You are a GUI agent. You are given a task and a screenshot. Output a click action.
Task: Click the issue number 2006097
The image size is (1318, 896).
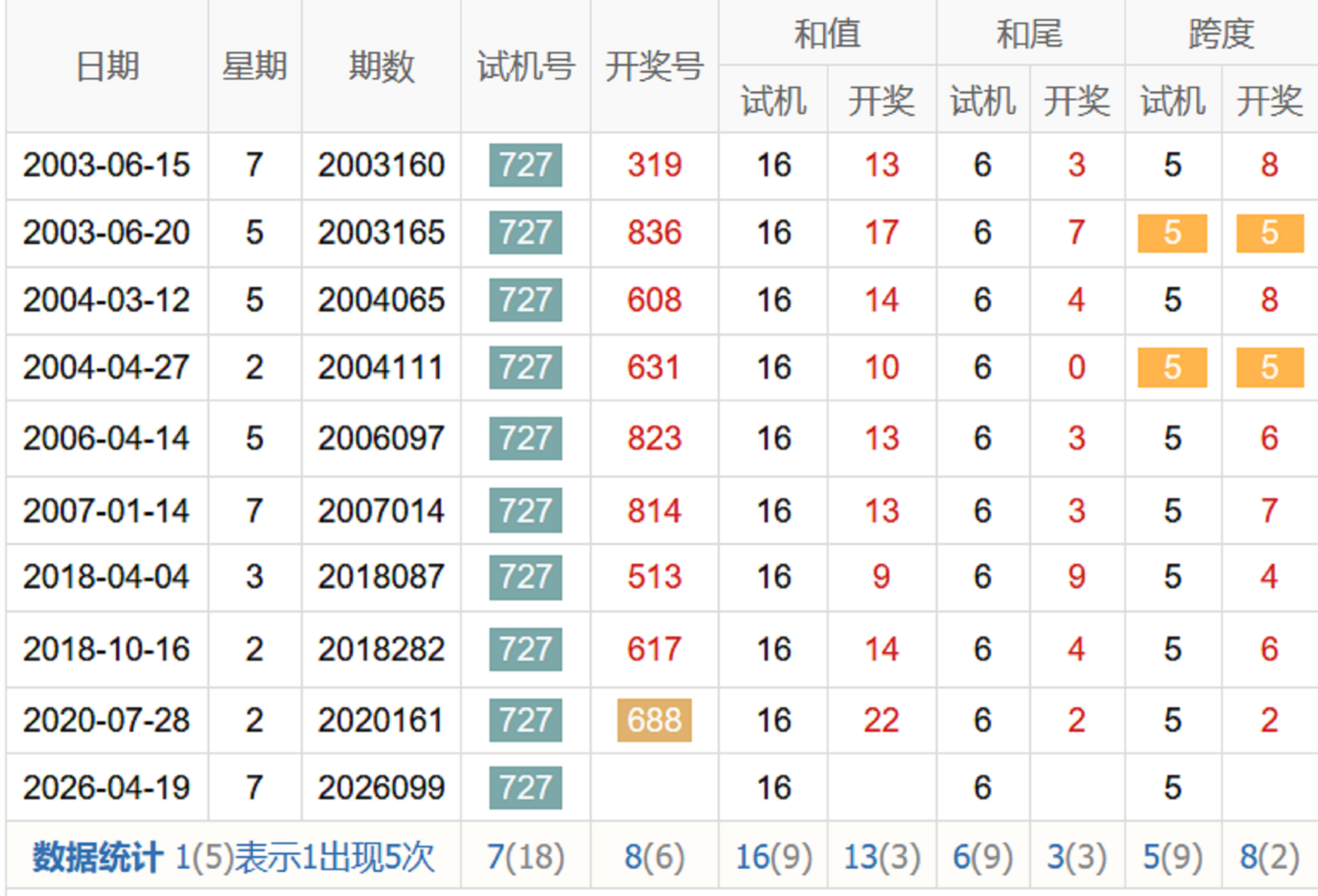381,438
